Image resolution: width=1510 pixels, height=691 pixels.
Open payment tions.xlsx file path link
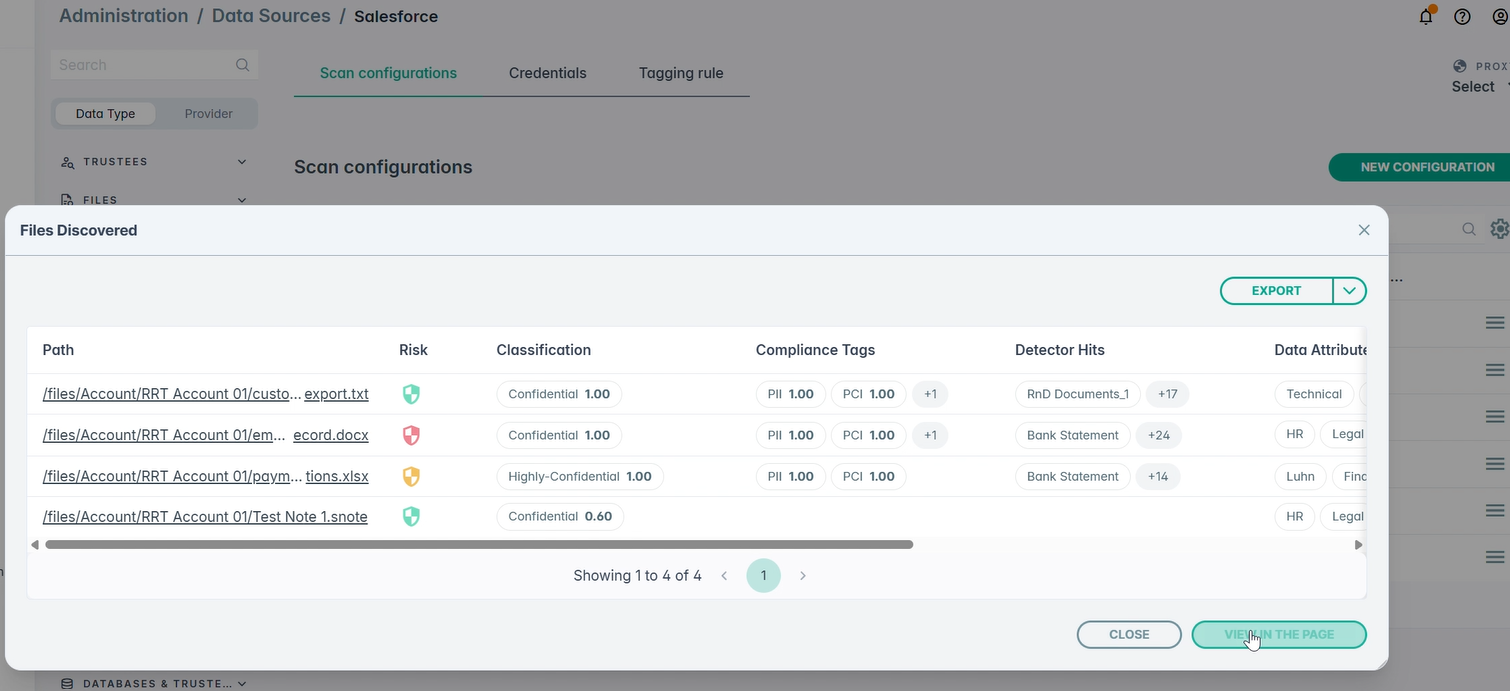click(x=206, y=476)
